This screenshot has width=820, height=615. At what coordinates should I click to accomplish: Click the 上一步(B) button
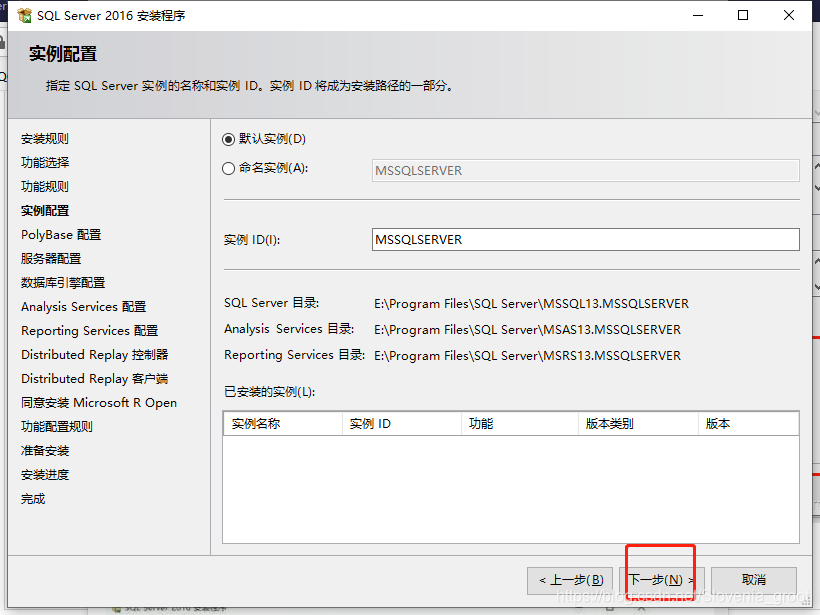570,580
